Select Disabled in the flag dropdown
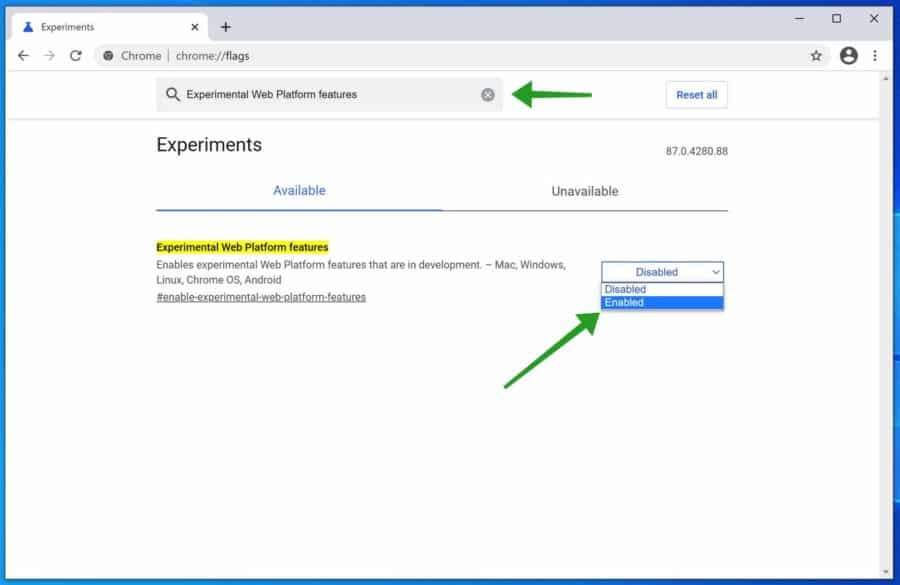Viewport: 900px width, 585px height. [624, 288]
